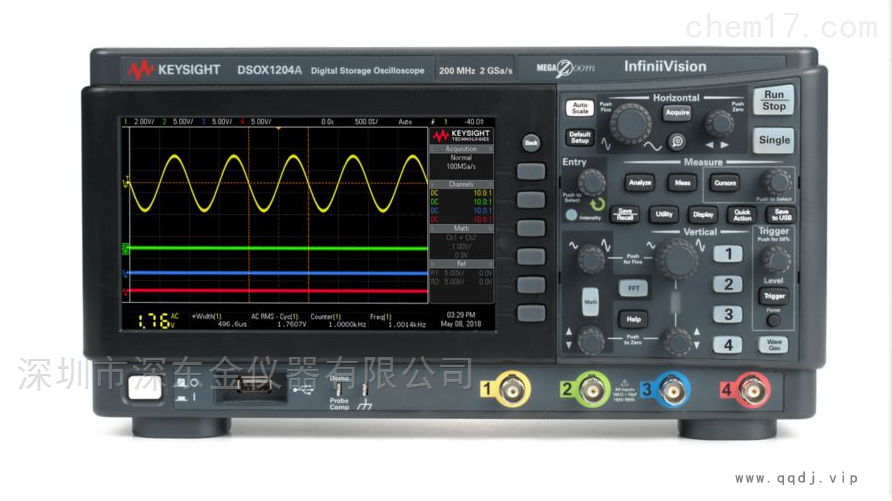
Task: Tap the Freq(1) 1.0014kHz measurement
Action: (398, 320)
